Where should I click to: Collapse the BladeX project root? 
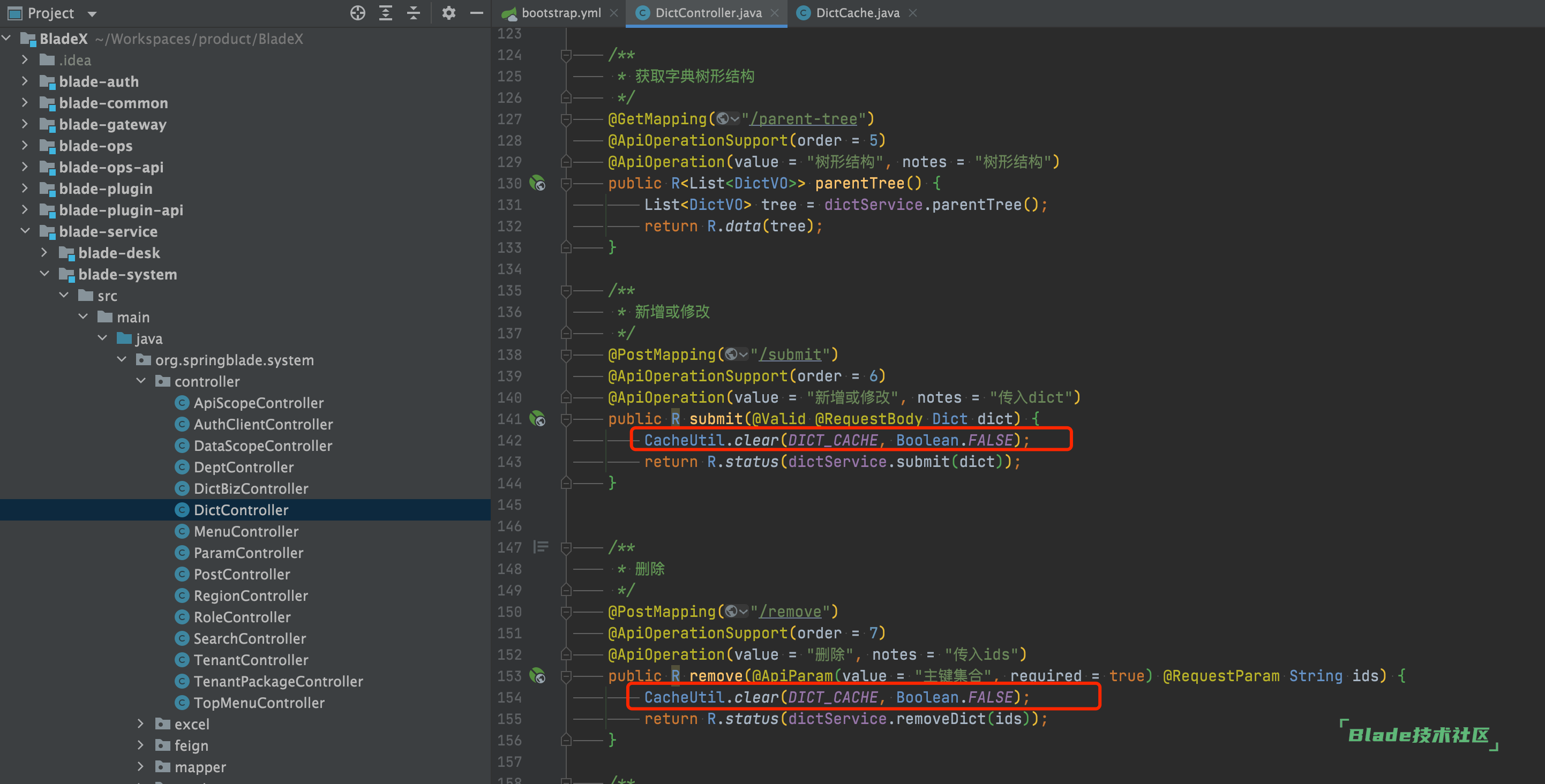[6, 39]
